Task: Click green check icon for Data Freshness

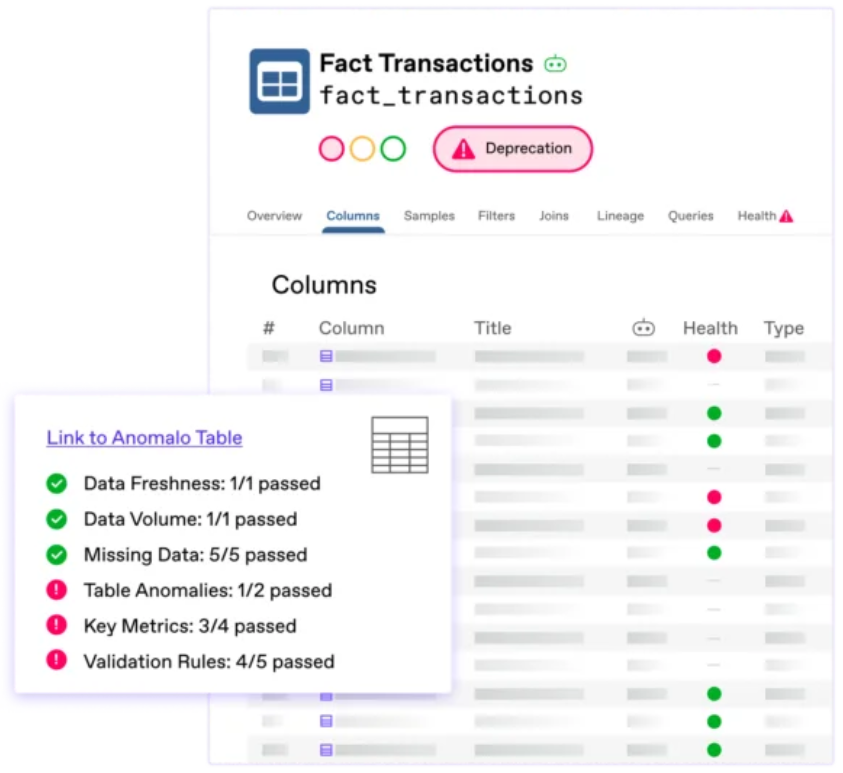Action: point(56,483)
